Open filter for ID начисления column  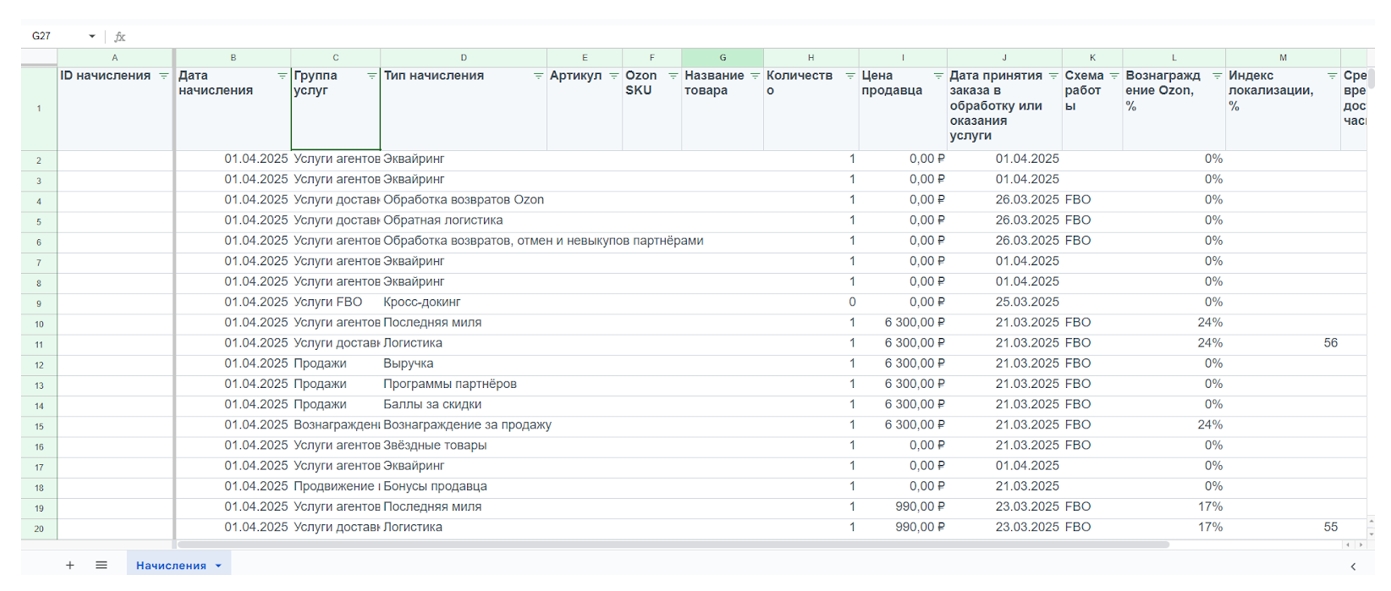[x=164, y=76]
